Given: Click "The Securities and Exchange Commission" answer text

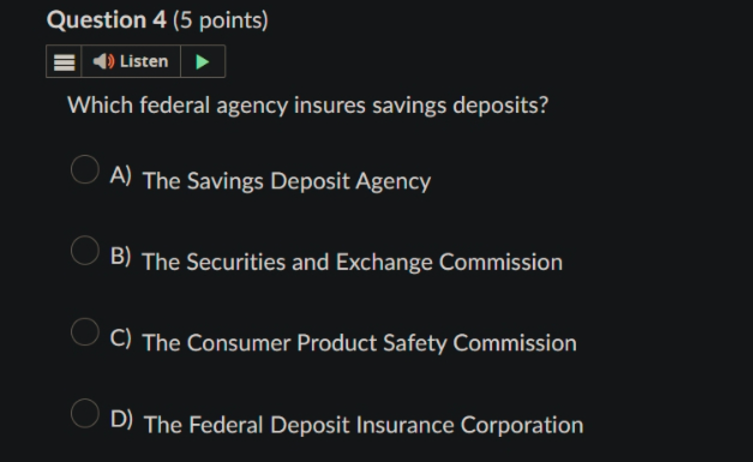Looking at the screenshot, I should point(352,262).
